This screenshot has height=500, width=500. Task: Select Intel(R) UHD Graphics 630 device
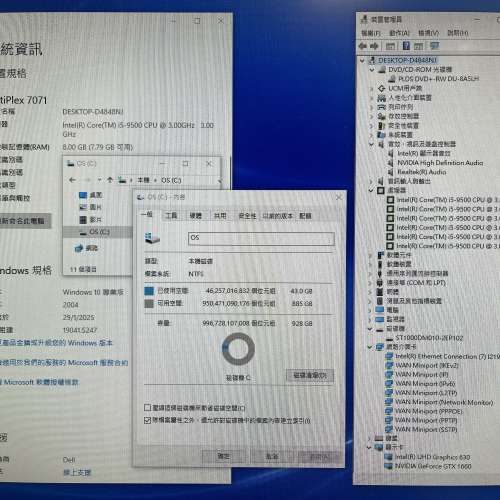click(x=432, y=457)
